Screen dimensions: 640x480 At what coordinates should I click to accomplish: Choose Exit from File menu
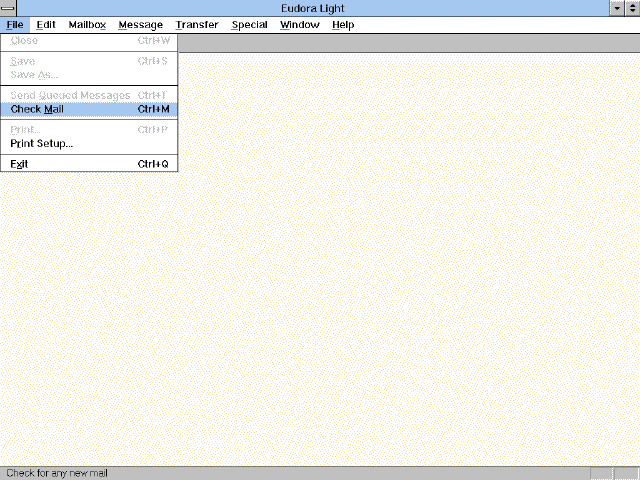pyautogui.click(x=89, y=164)
